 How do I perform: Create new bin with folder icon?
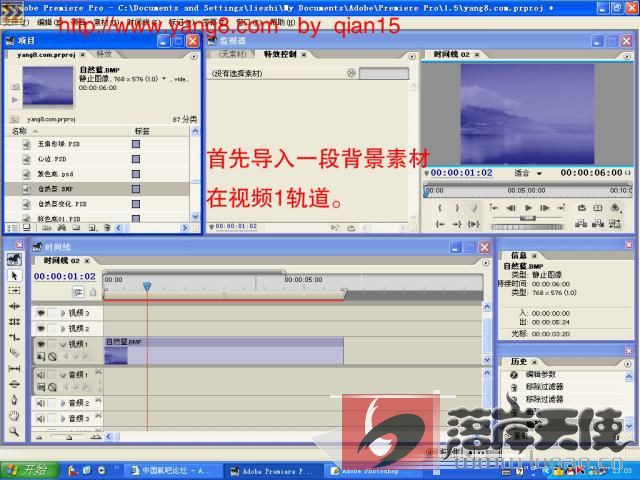(x=76, y=228)
